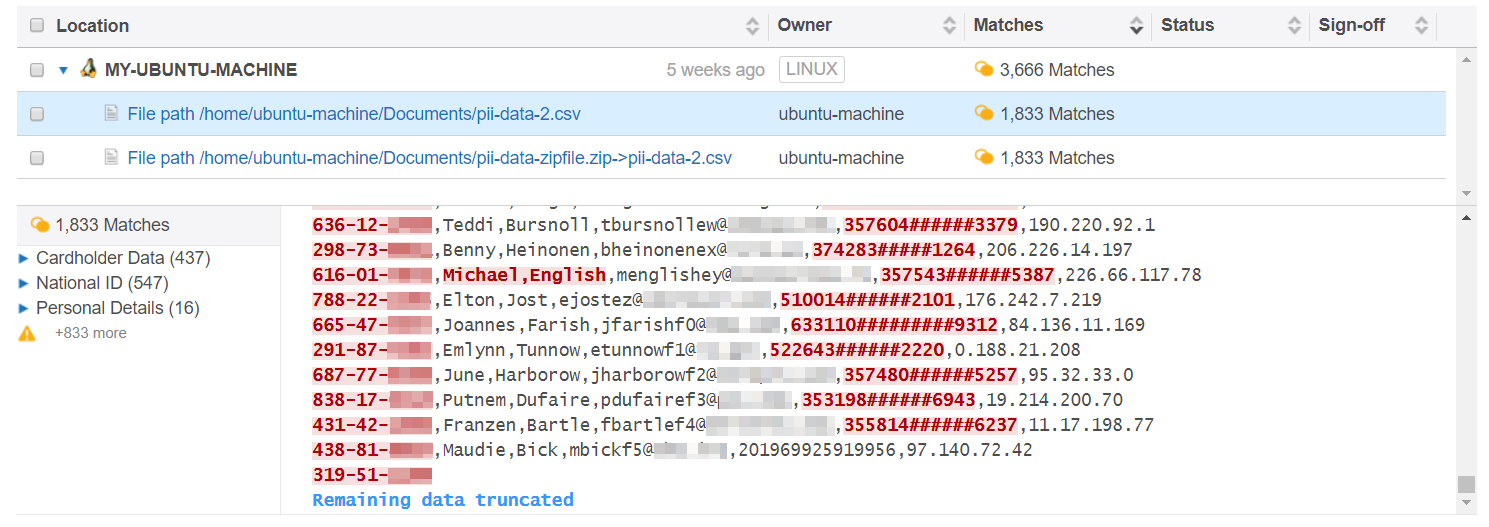
Task: Sort by Location using its sort arrows
Action: 752,26
